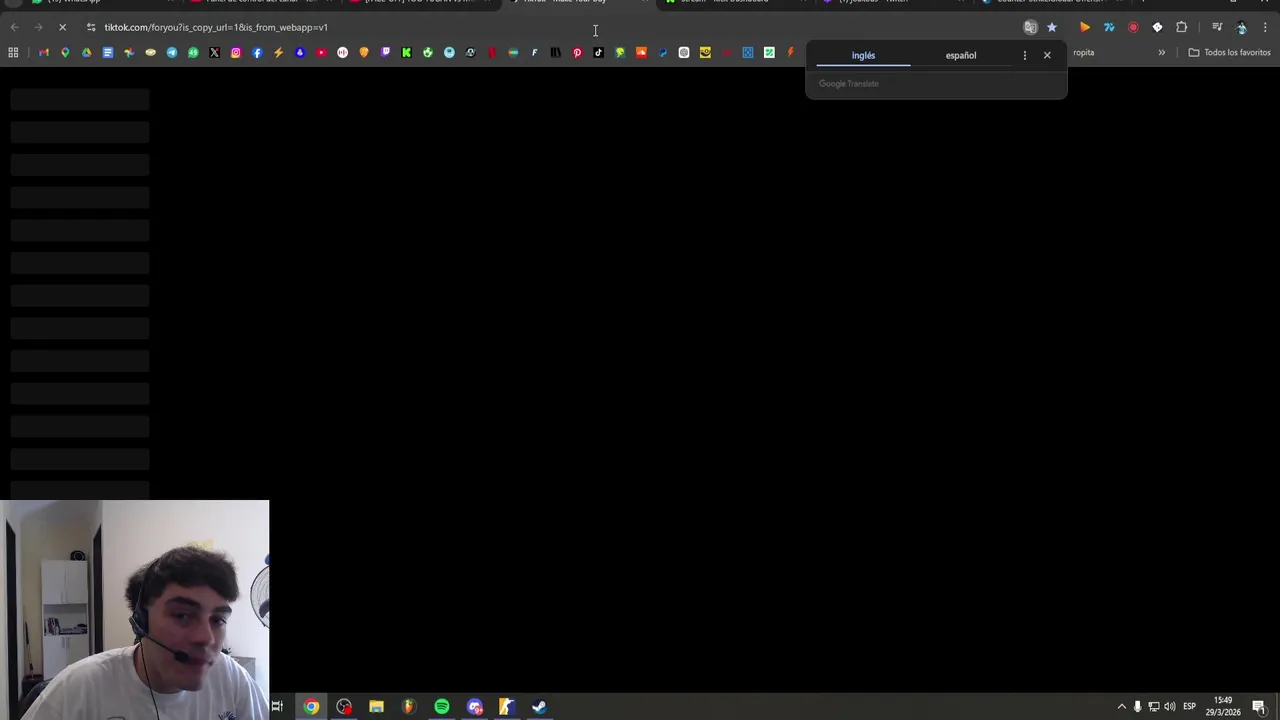Expand the hidden bookmarks chevron
Image resolution: width=1280 pixels, height=720 pixels.
pyautogui.click(x=1161, y=52)
